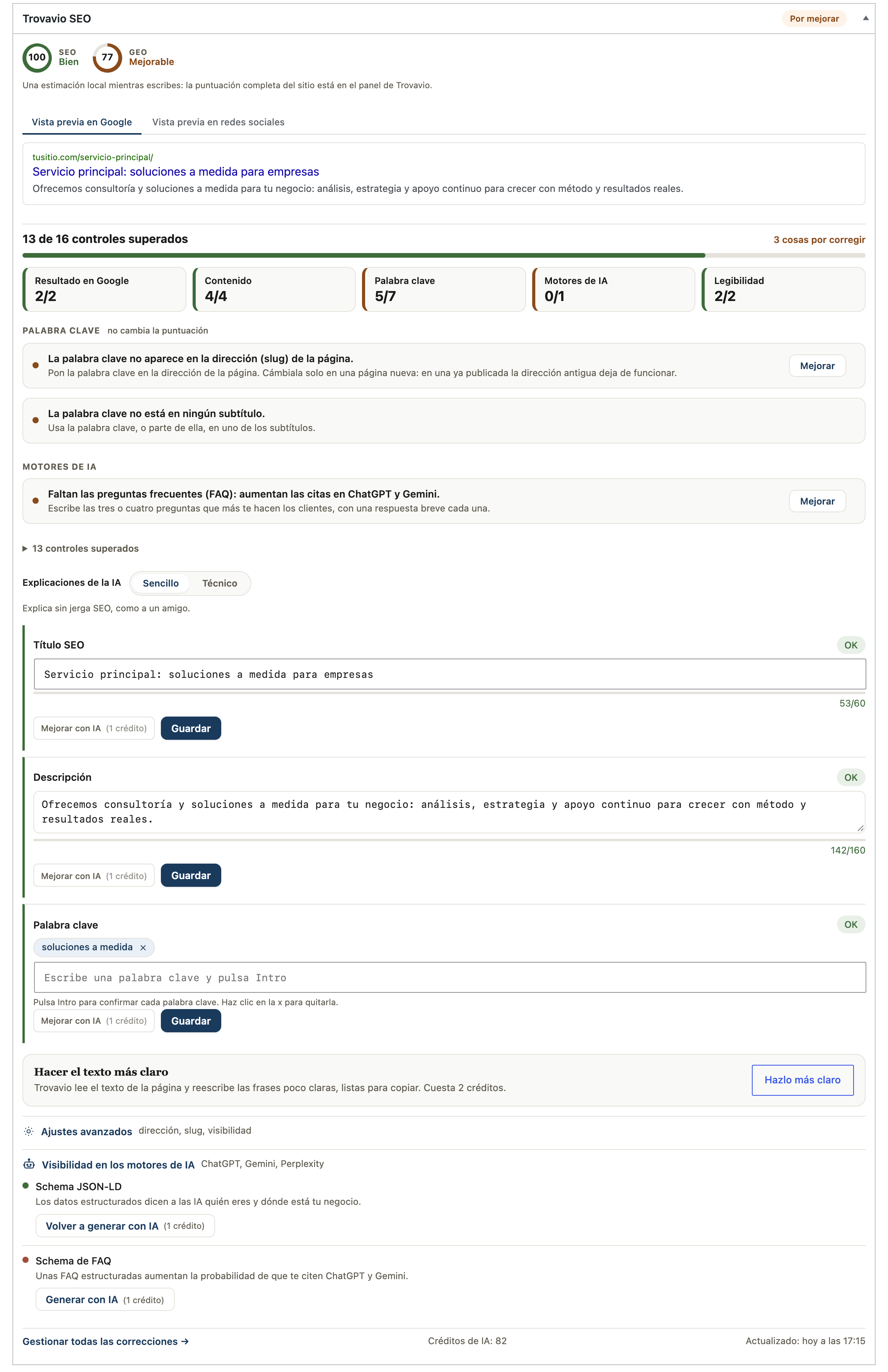
Task: Click the Schema JSON-LD green status dot
Action: click(26, 1186)
